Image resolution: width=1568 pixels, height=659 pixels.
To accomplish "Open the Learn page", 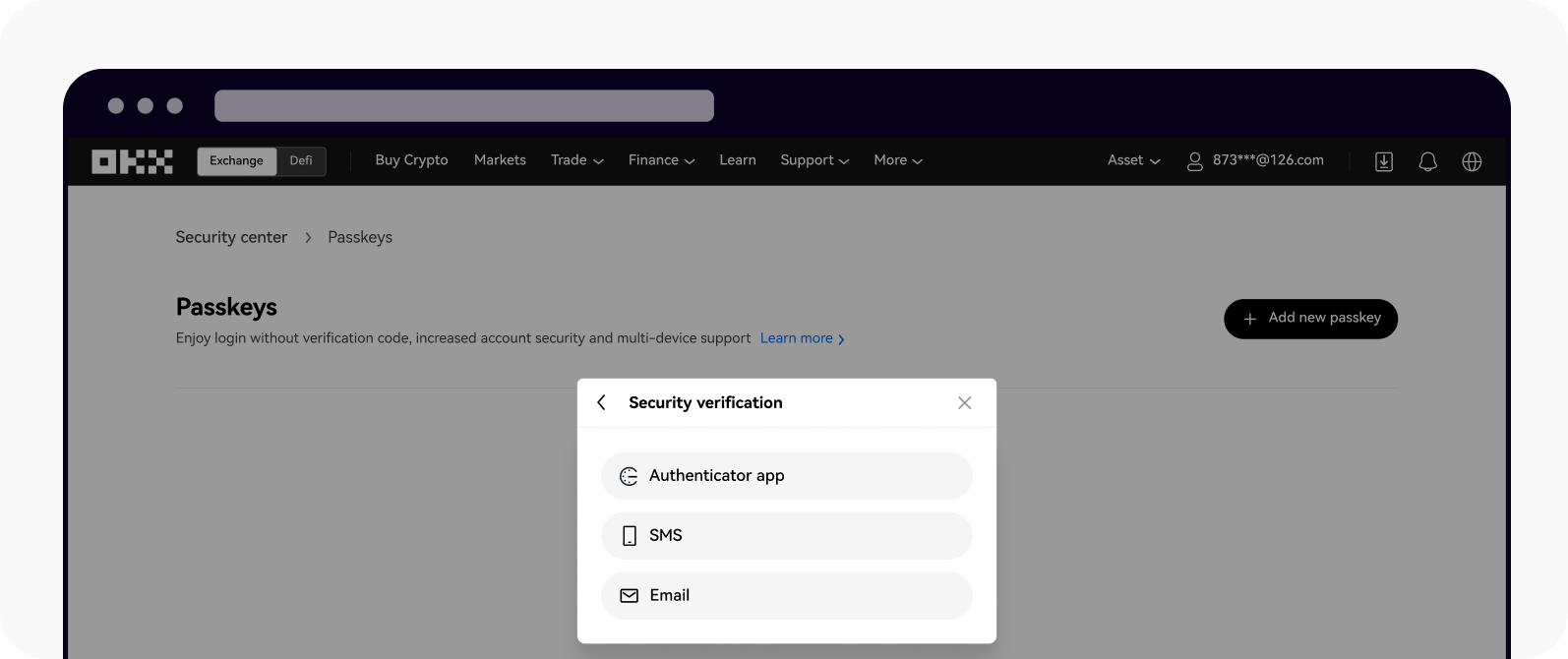I will point(738,160).
